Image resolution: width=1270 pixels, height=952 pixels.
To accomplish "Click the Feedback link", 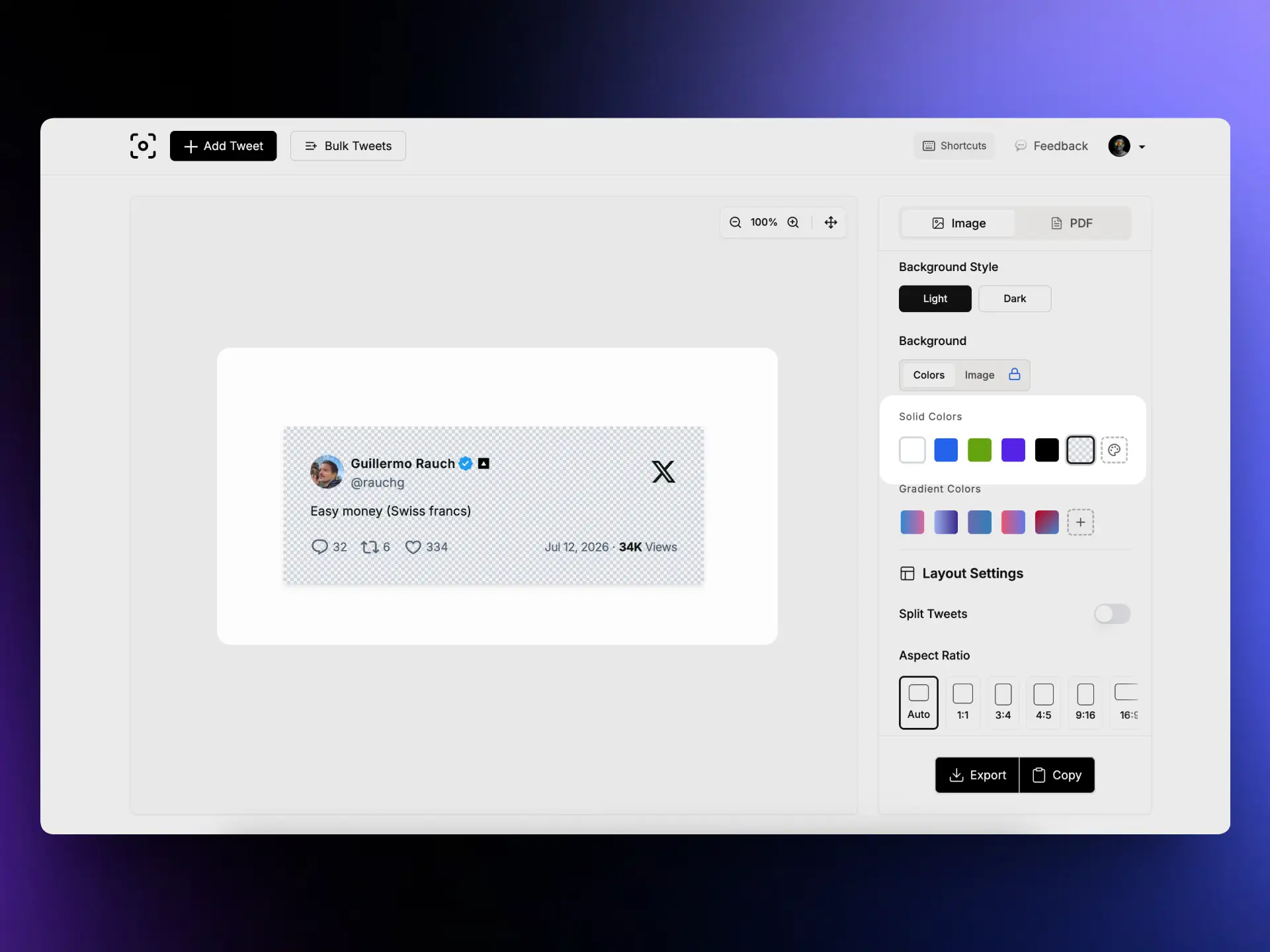I will [x=1051, y=146].
